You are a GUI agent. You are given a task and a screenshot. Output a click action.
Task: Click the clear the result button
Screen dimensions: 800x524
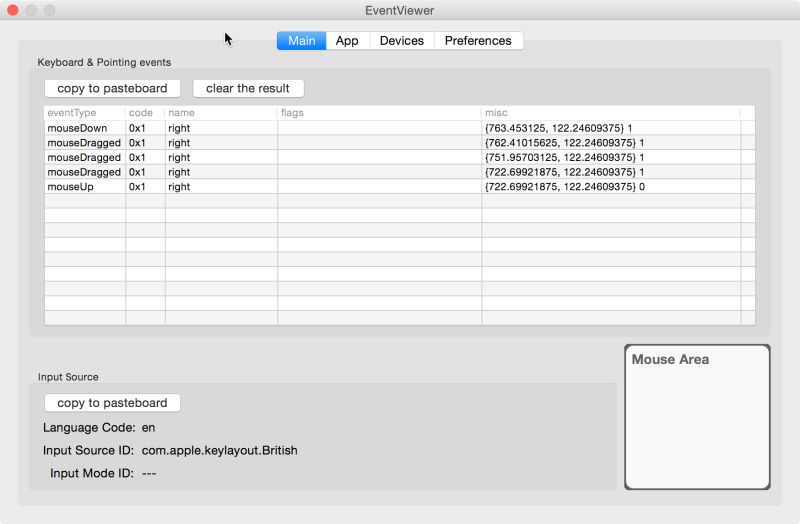click(x=248, y=88)
